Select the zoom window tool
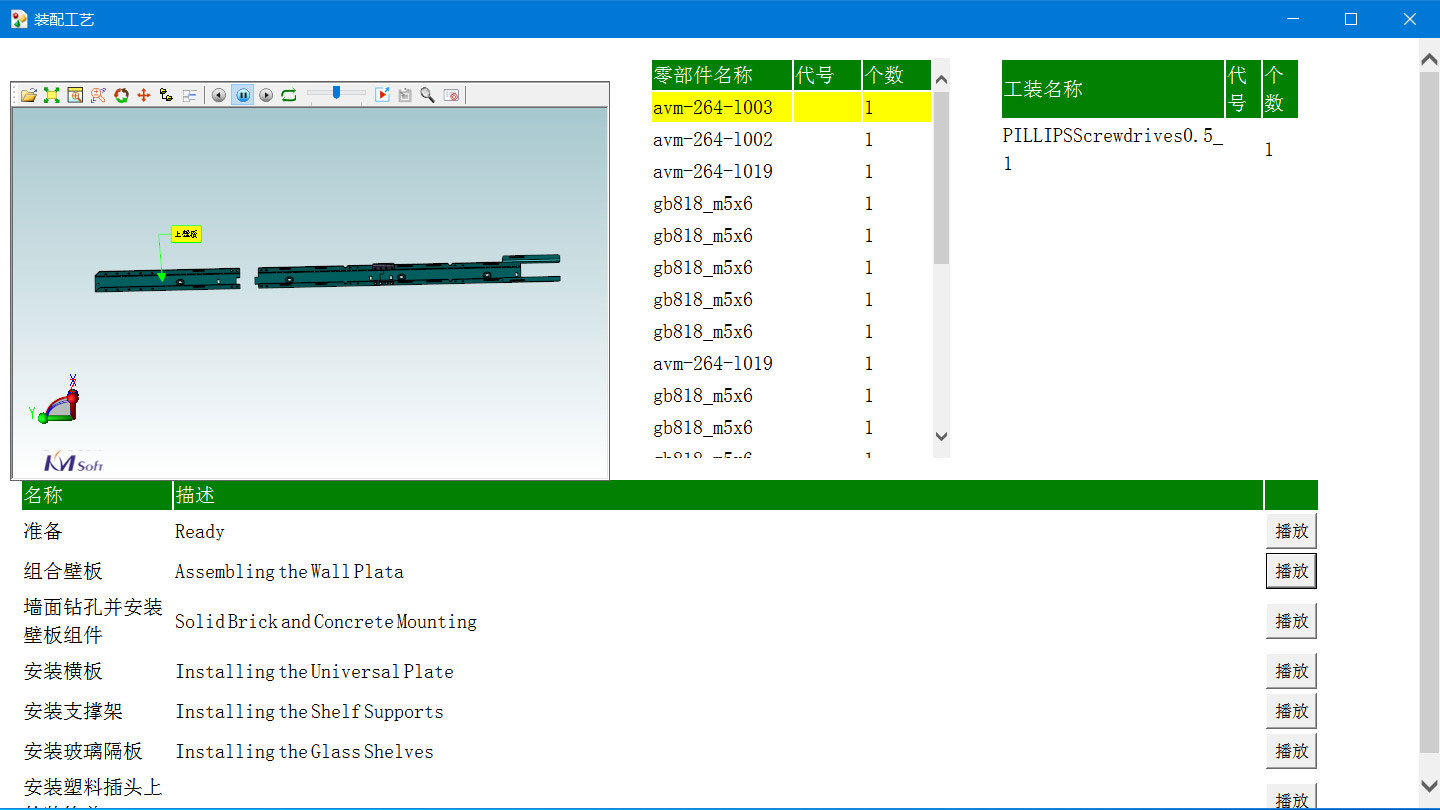1440x810 pixels. click(75, 95)
